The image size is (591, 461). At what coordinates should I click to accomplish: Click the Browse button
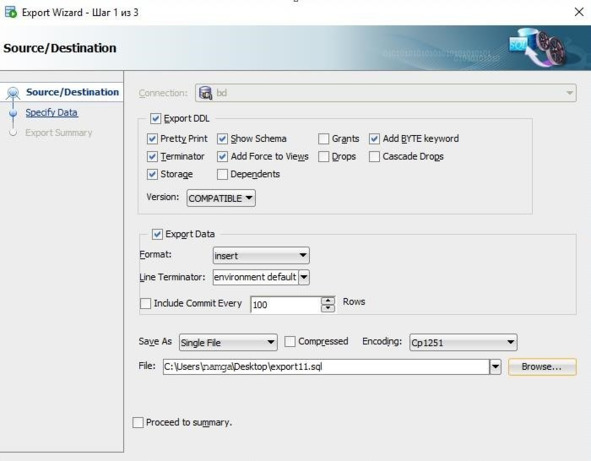542,367
